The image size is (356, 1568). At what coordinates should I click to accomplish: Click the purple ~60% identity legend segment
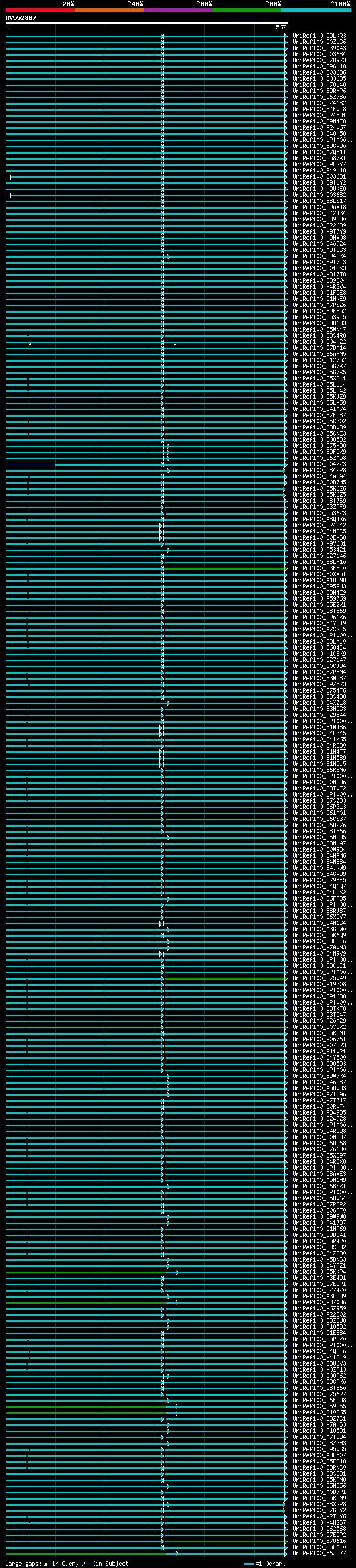[179, 10]
